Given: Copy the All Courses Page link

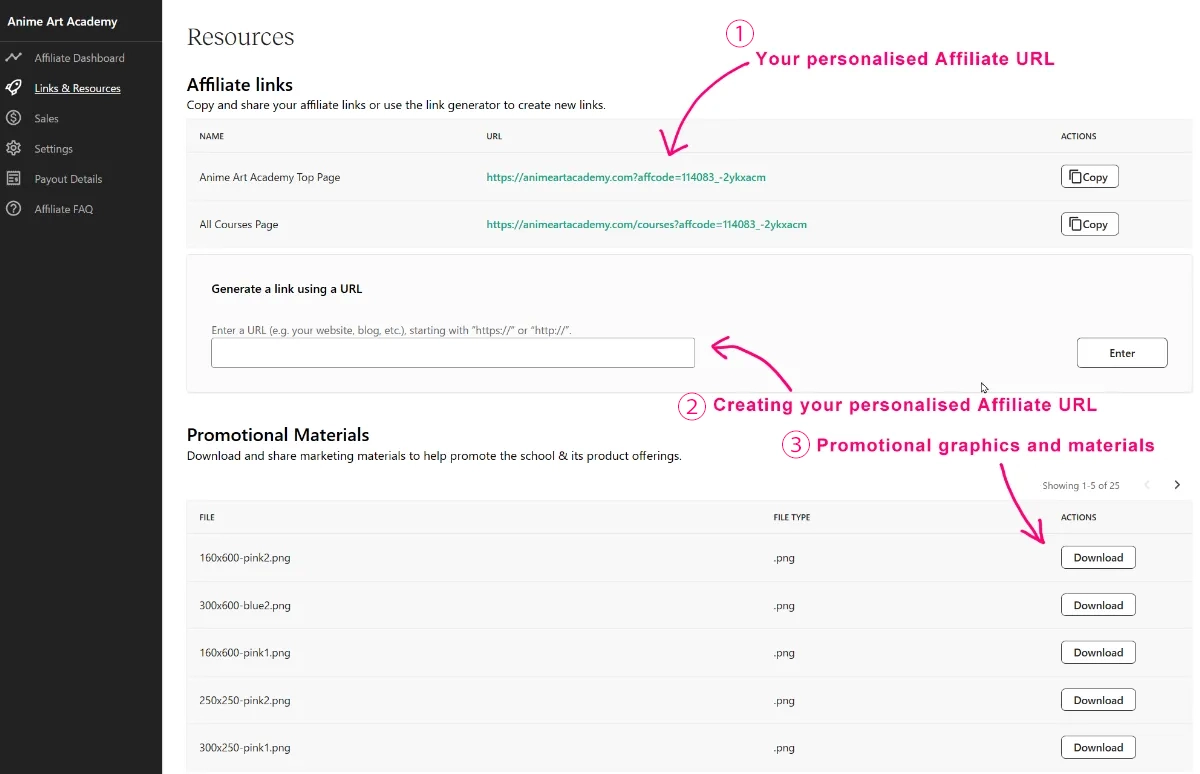Looking at the screenshot, I should tap(1089, 224).
